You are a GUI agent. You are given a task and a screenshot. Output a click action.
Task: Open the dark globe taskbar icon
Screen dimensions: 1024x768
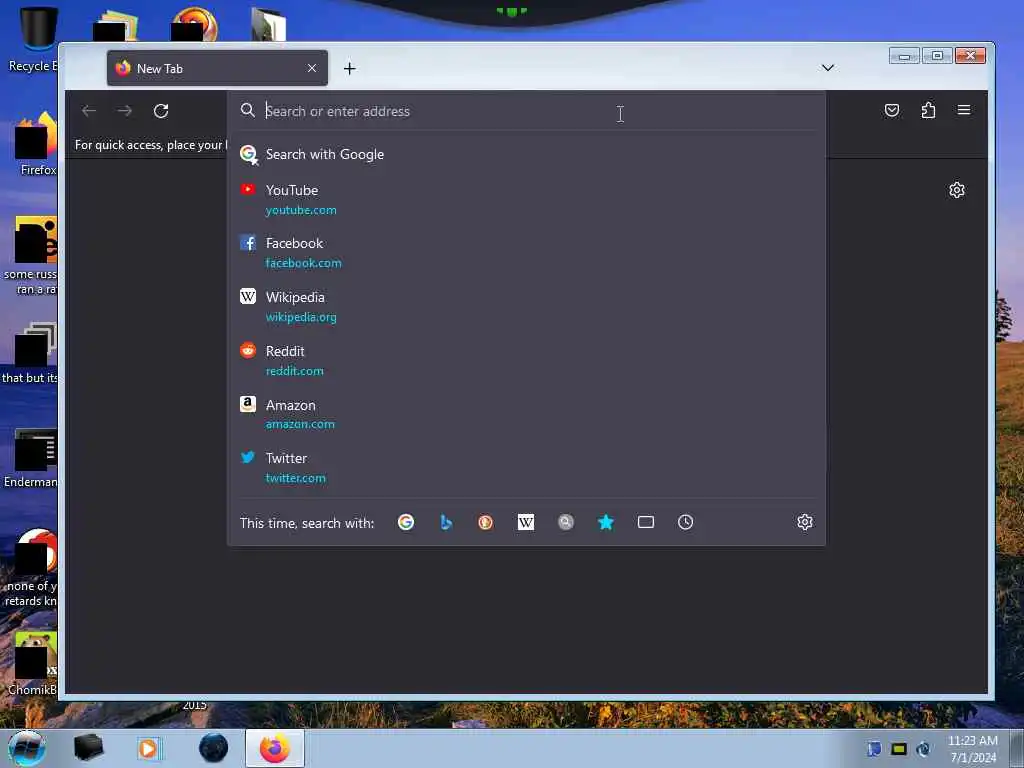[214, 748]
